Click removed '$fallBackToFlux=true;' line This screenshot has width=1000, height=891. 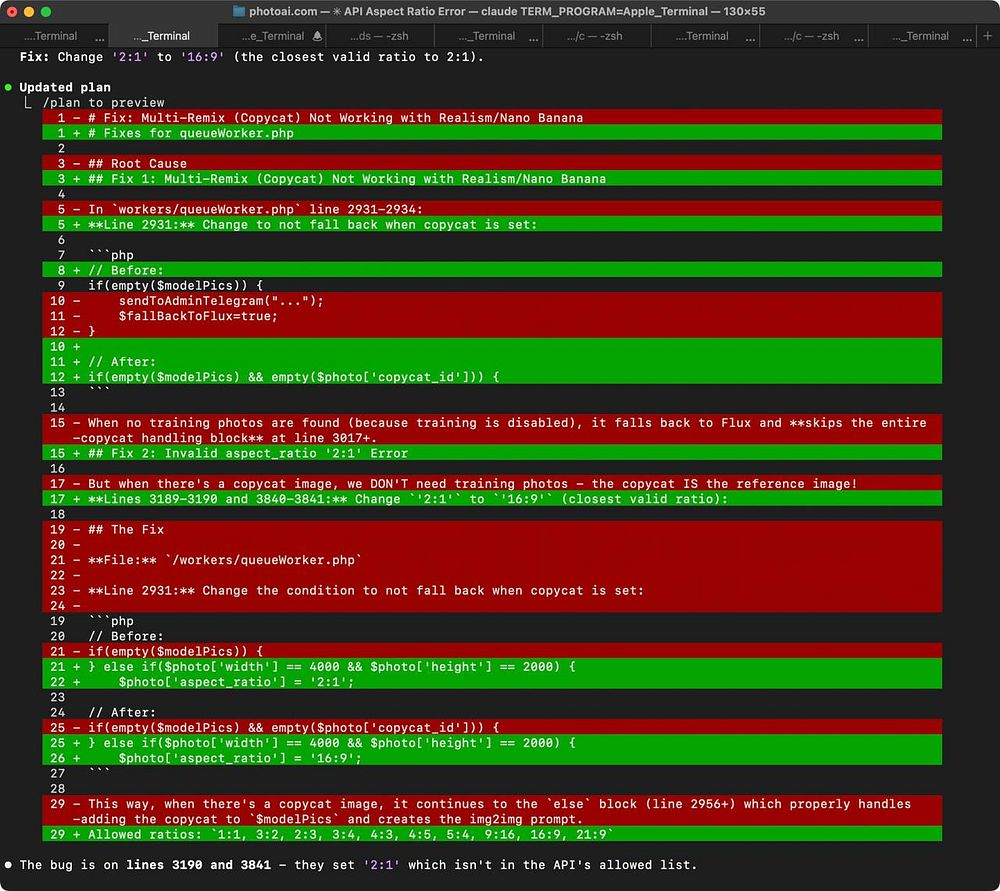click(492, 316)
